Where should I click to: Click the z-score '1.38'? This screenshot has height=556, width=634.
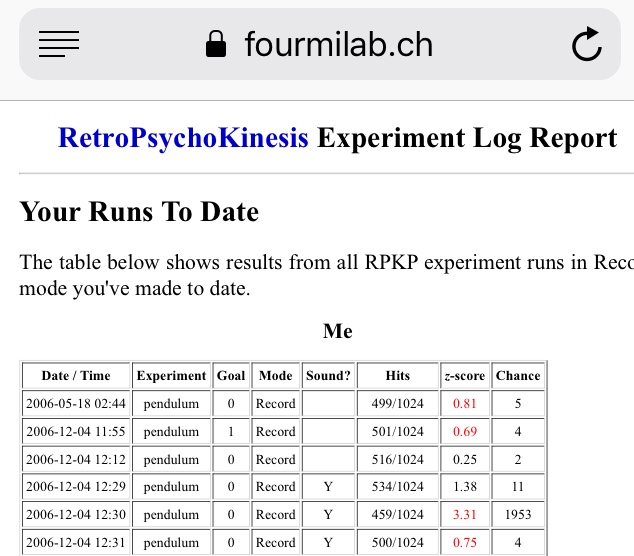[465, 486]
